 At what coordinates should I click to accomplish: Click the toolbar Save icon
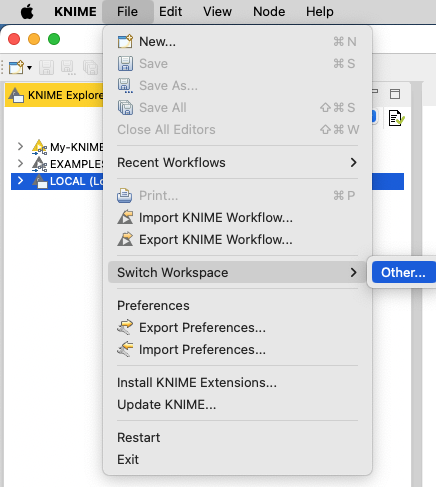[x=46, y=68]
